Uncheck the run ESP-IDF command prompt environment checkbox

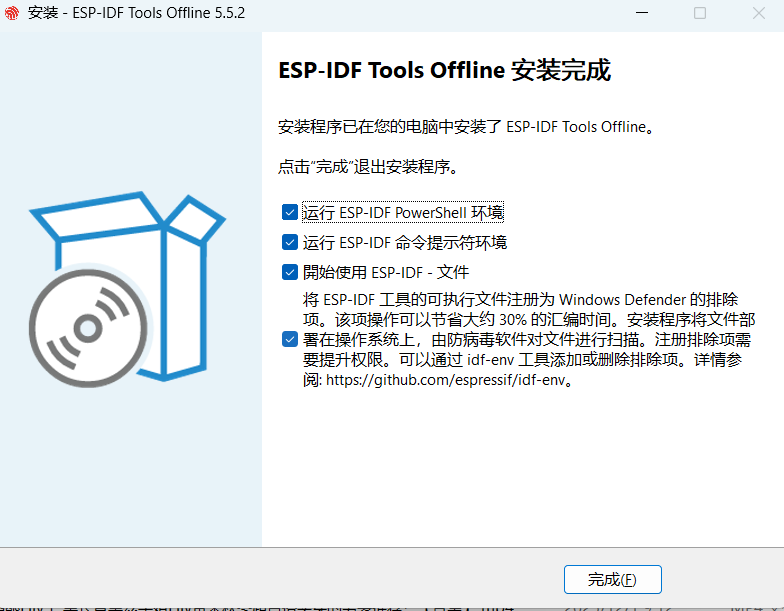(290, 242)
